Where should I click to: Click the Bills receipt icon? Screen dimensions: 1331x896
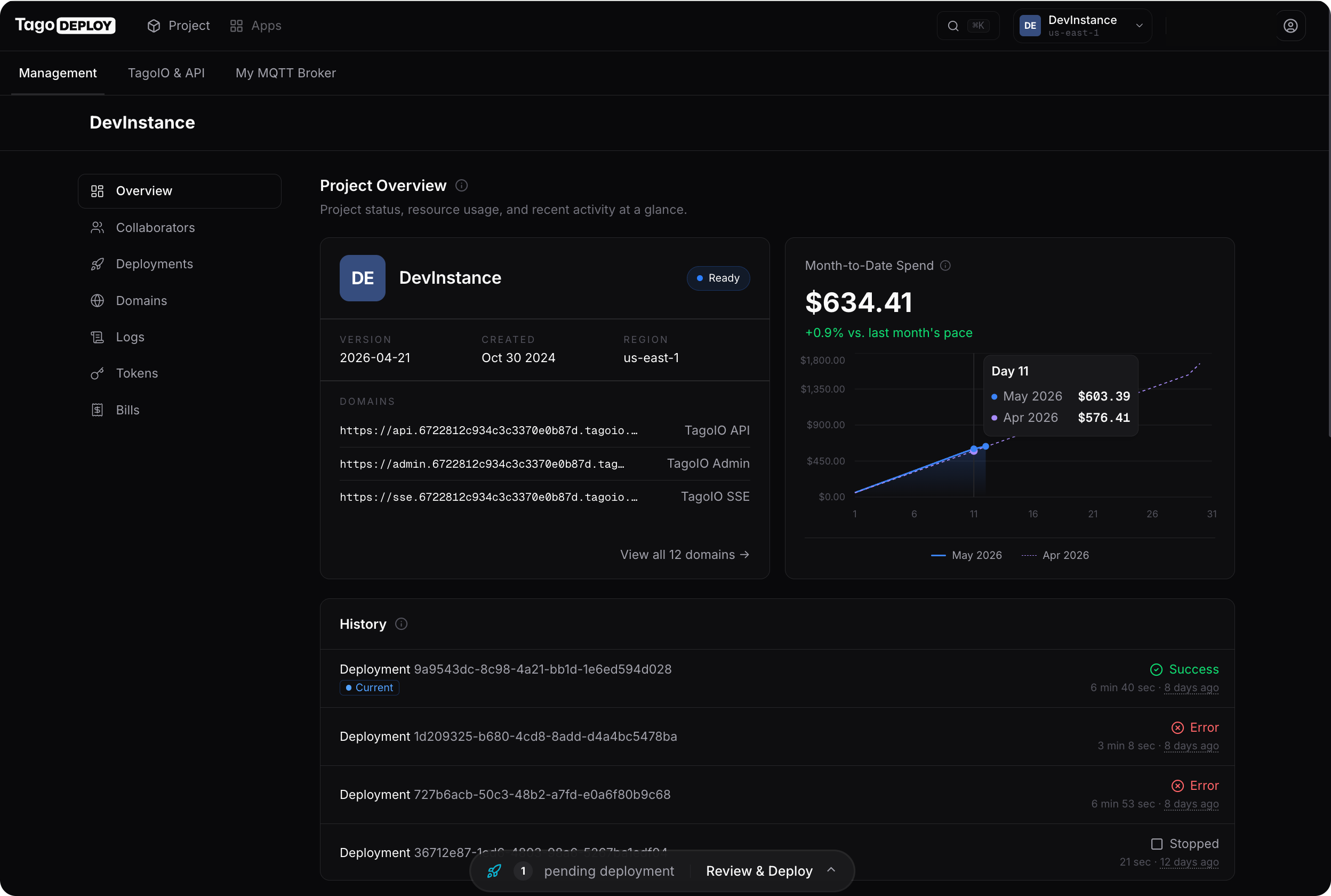pyautogui.click(x=97, y=410)
